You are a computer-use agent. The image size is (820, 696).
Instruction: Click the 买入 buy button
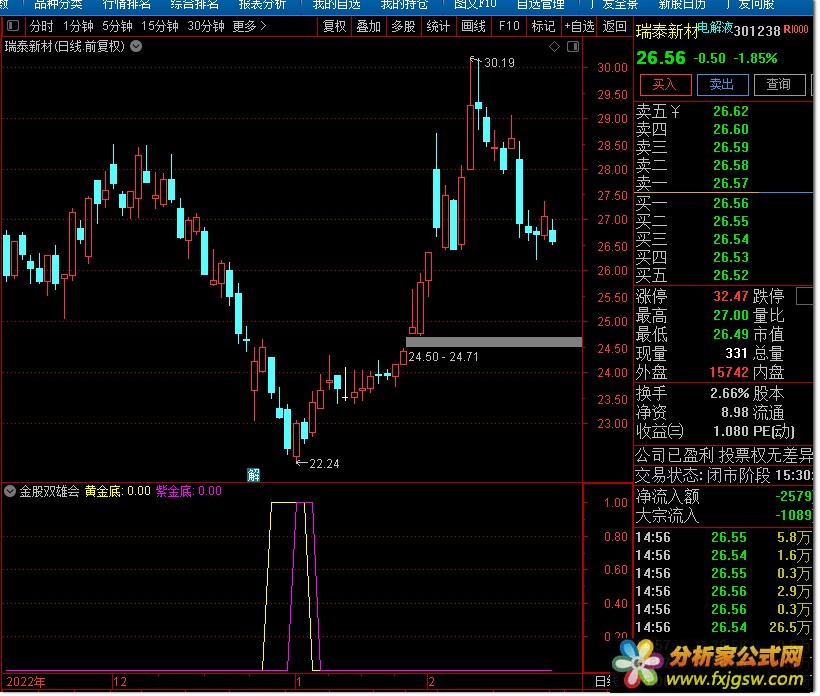coord(667,85)
